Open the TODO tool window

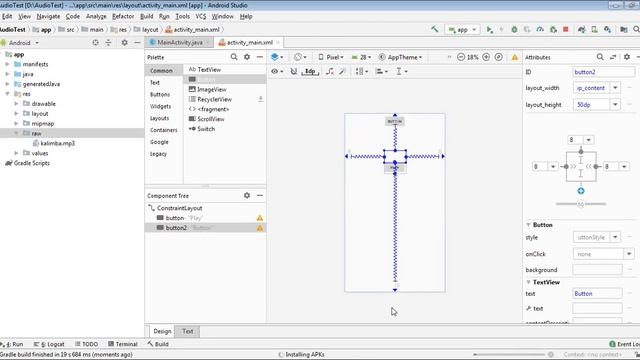pos(86,344)
